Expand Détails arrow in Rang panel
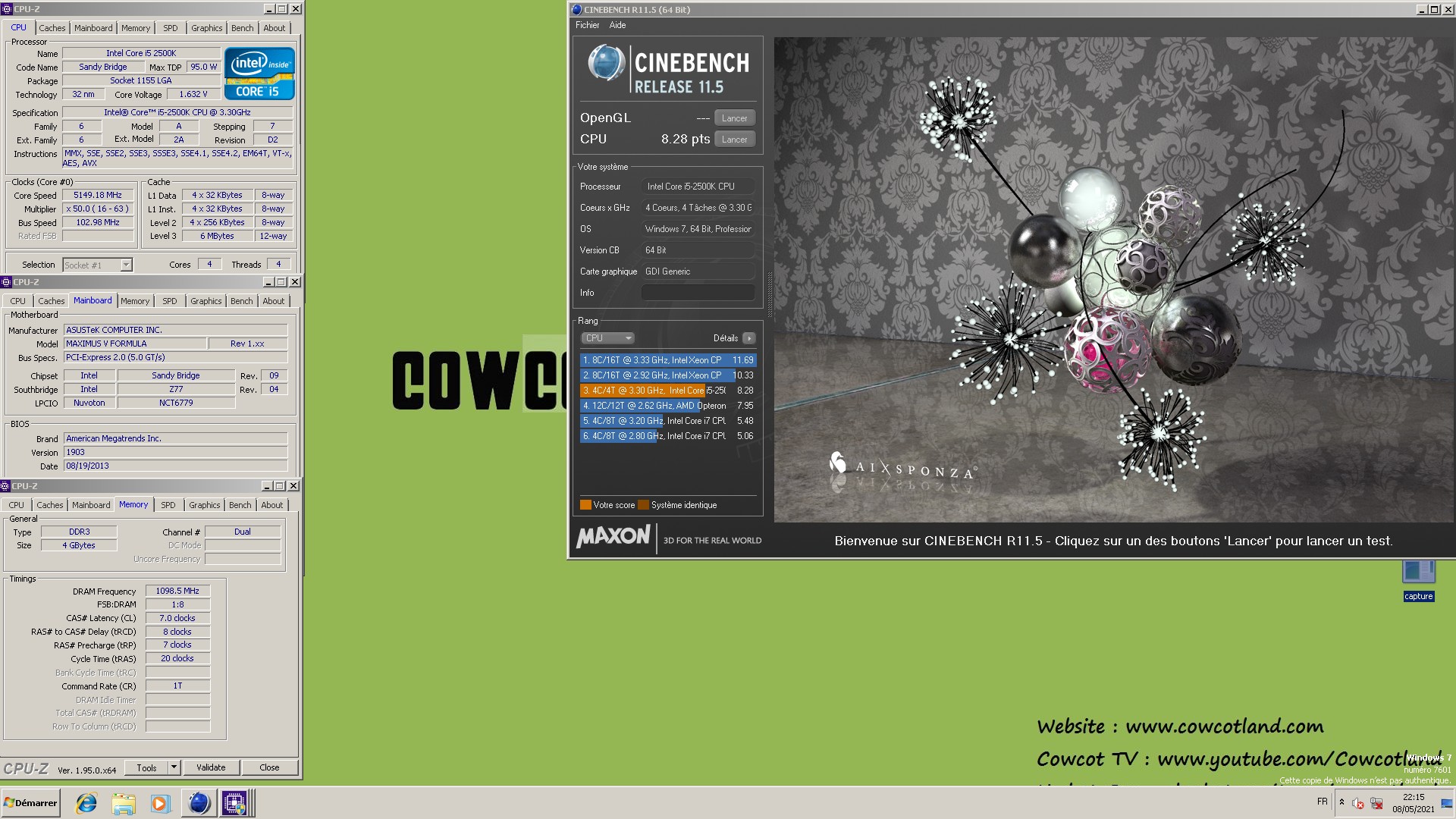This screenshot has width=1456, height=819. [x=748, y=338]
